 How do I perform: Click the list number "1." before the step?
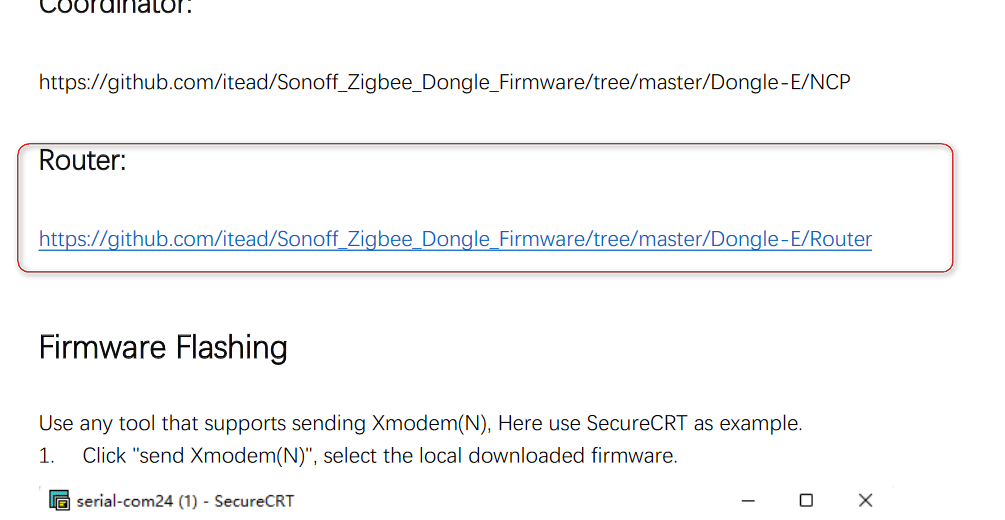coord(47,456)
